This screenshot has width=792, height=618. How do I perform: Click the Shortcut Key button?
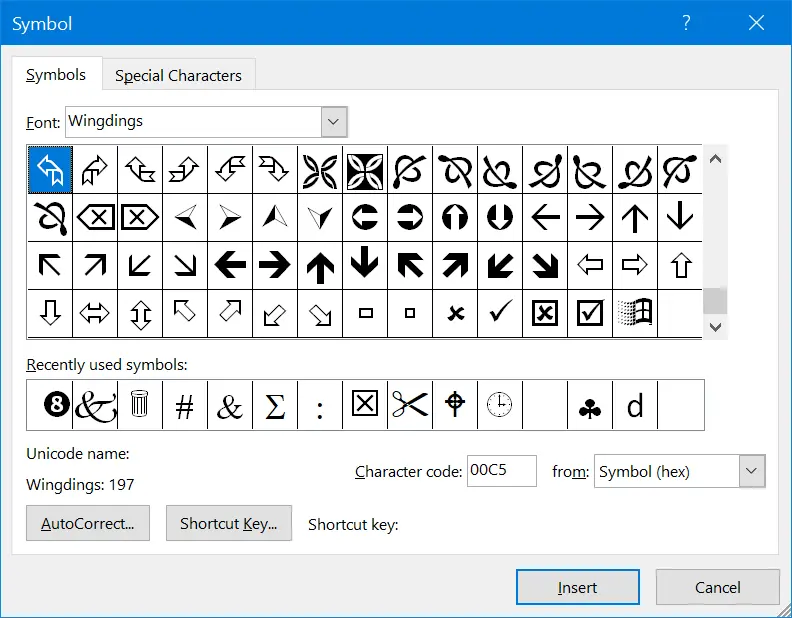(x=229, y=523)
